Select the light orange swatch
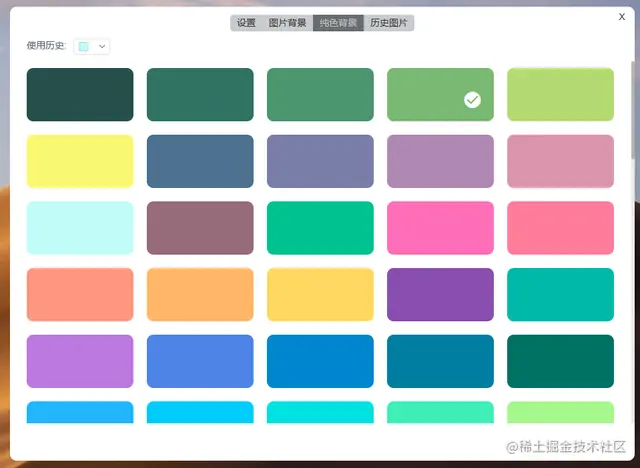 200,295
